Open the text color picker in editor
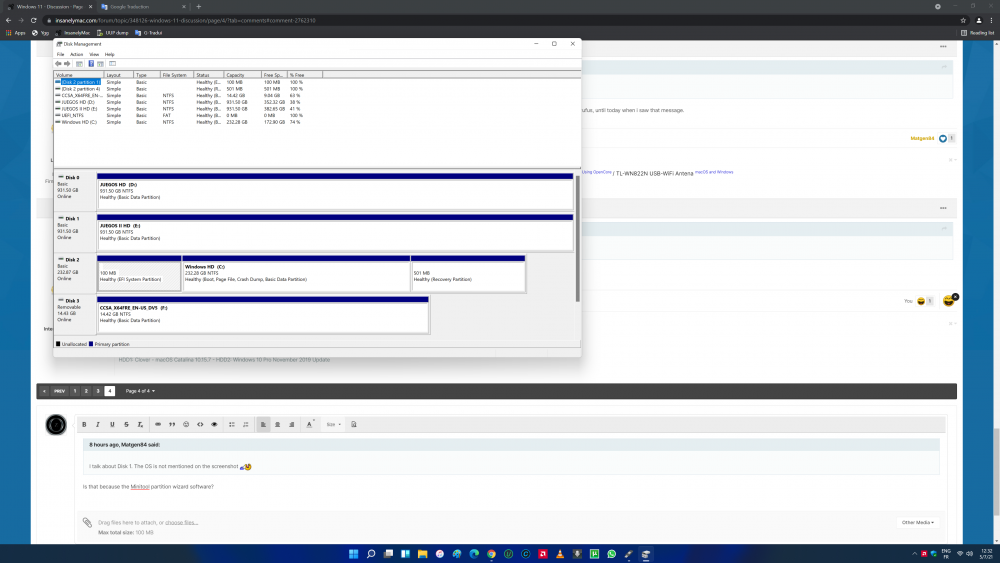Viewport: 1000px width, 563px height. pyautogui.click(x=309, y=424)
